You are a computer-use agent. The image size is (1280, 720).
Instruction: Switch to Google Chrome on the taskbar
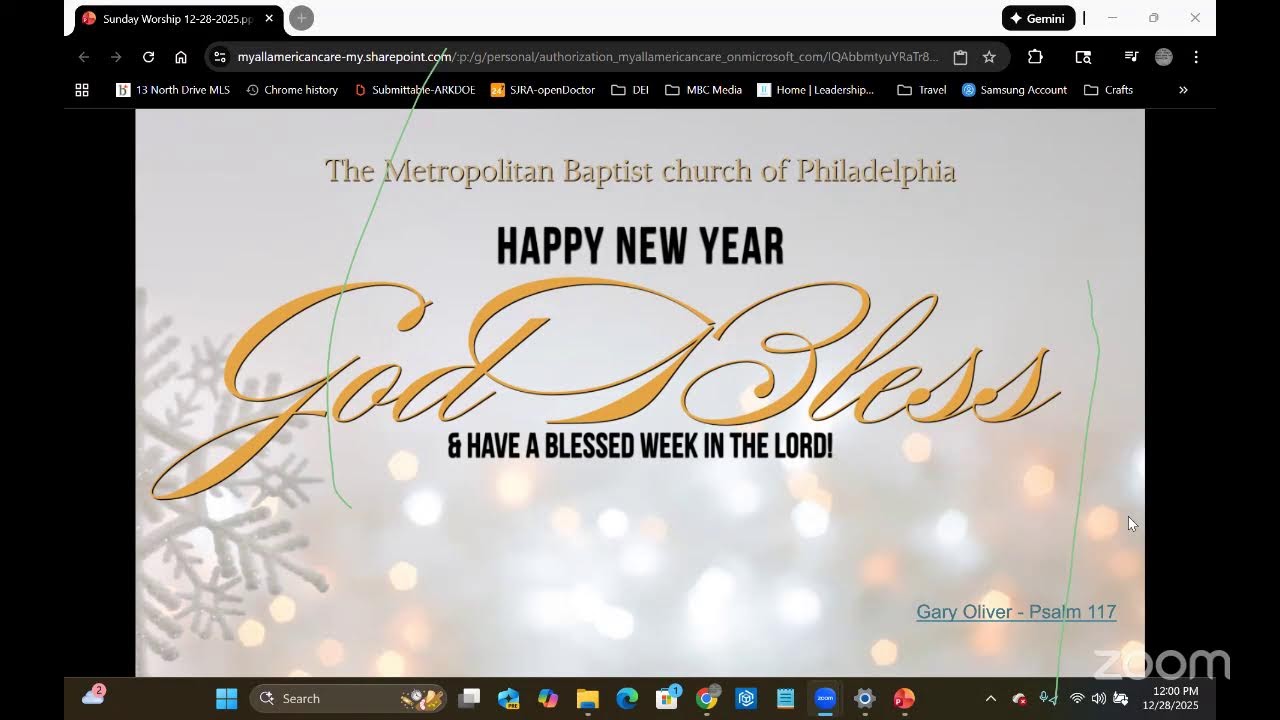[707, 698]
